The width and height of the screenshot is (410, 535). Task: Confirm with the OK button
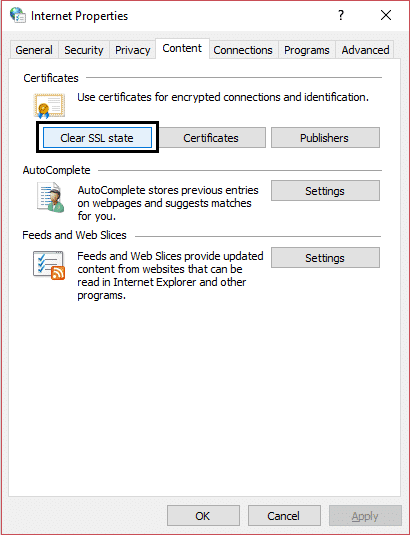(x=203, y=516)
